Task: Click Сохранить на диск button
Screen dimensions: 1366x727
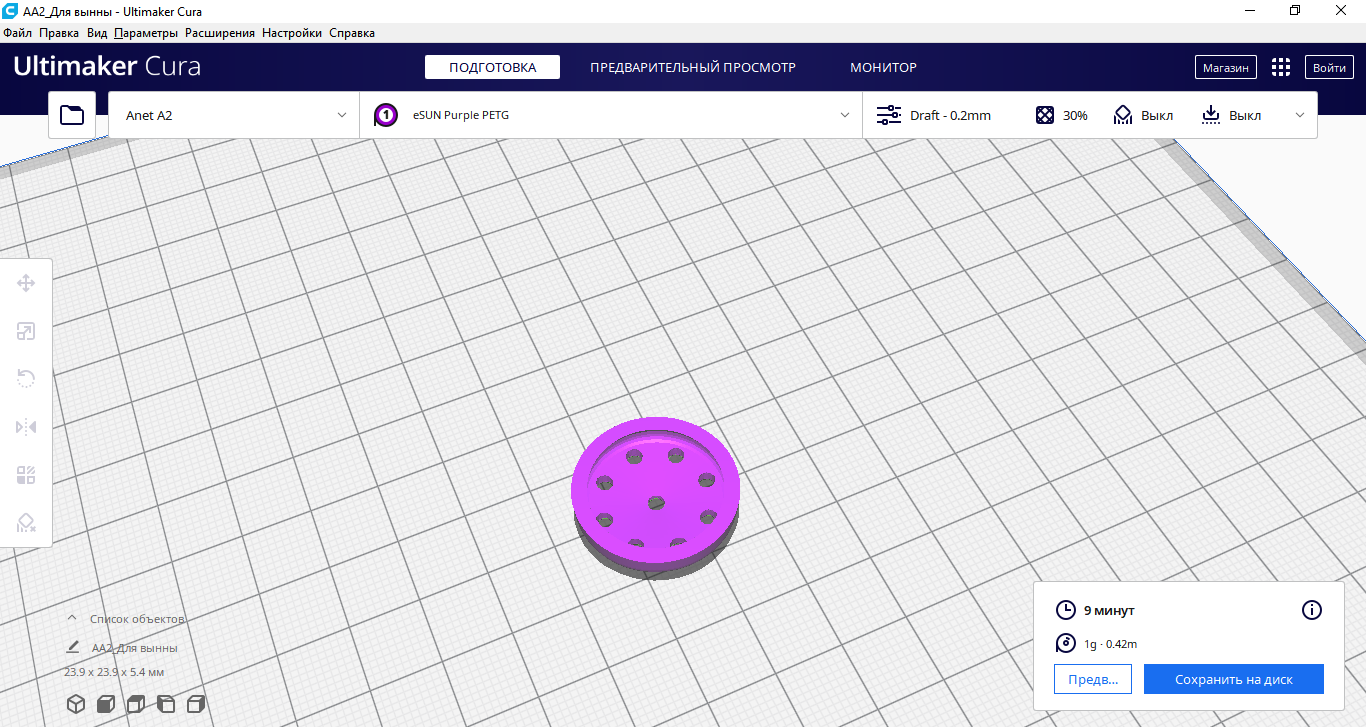Action: click(x=1234, y=679)
